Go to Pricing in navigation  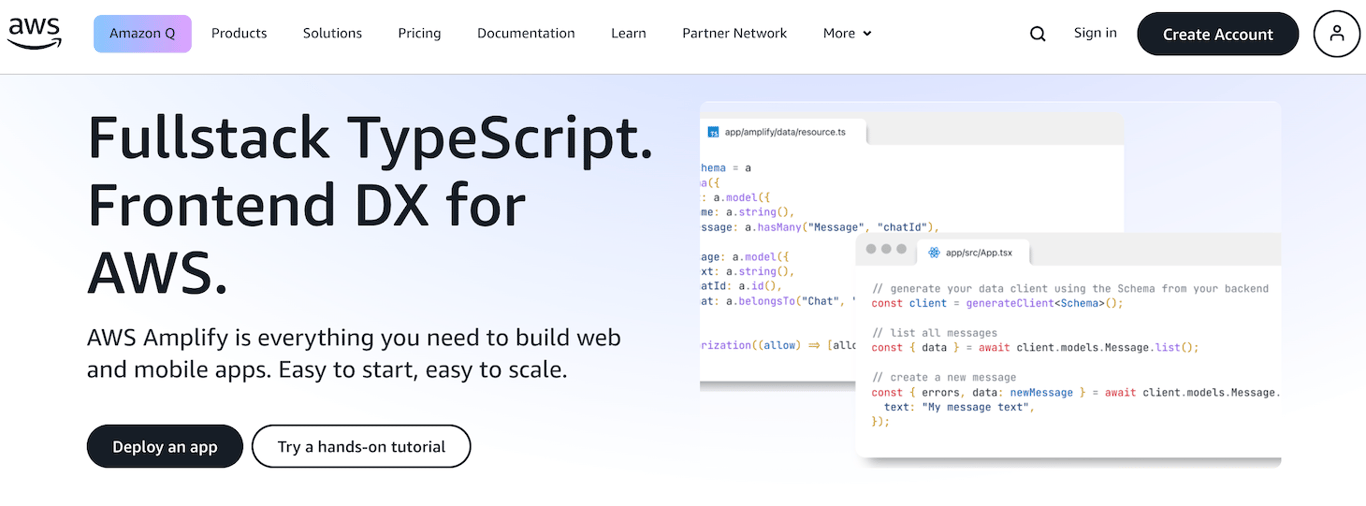419,33
